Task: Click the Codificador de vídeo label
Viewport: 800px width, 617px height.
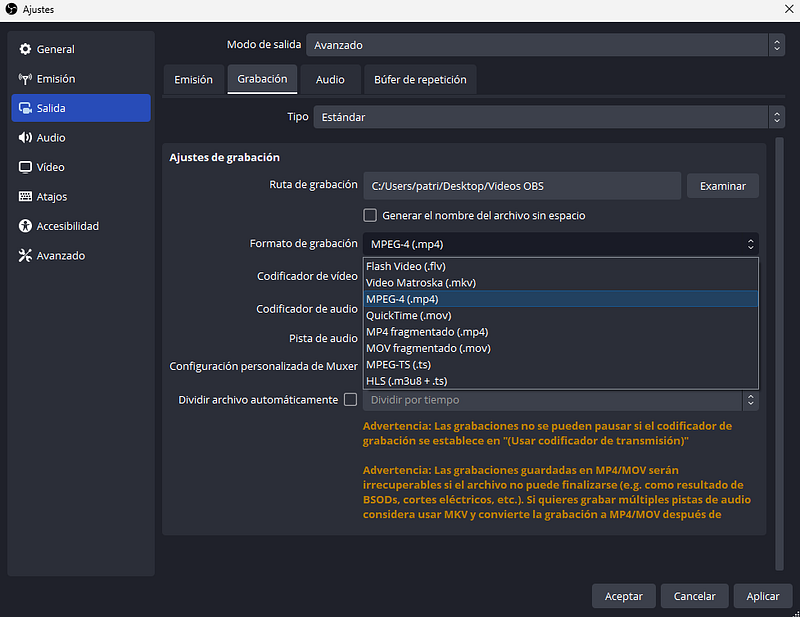Action: coord(307,276)
